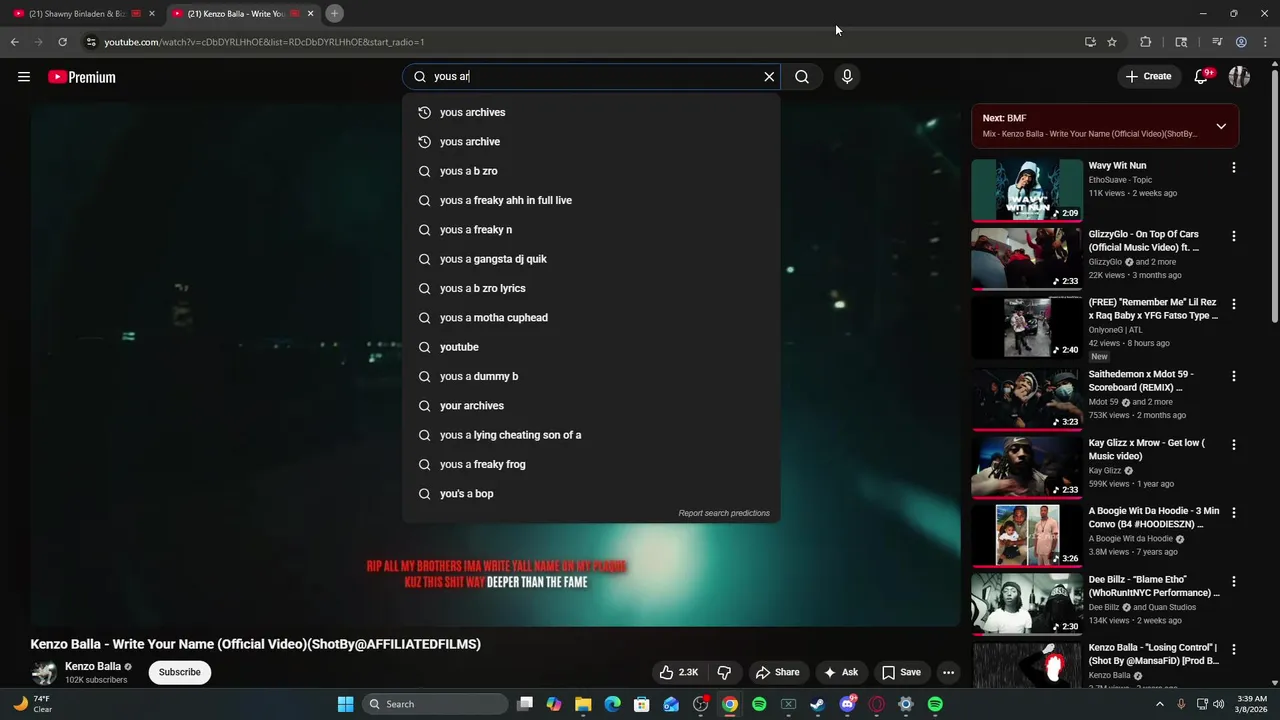Open Copilot from the taskbar

554,704
